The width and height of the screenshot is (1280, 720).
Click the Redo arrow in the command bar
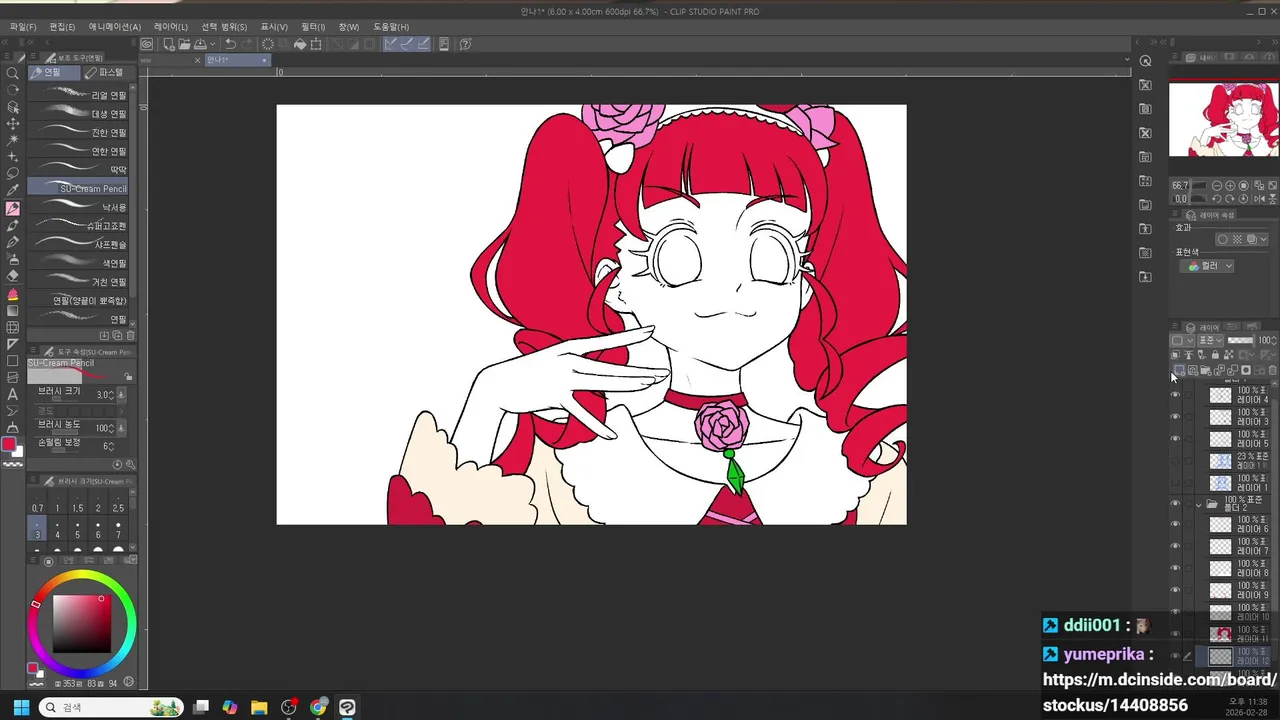point(247,44)
